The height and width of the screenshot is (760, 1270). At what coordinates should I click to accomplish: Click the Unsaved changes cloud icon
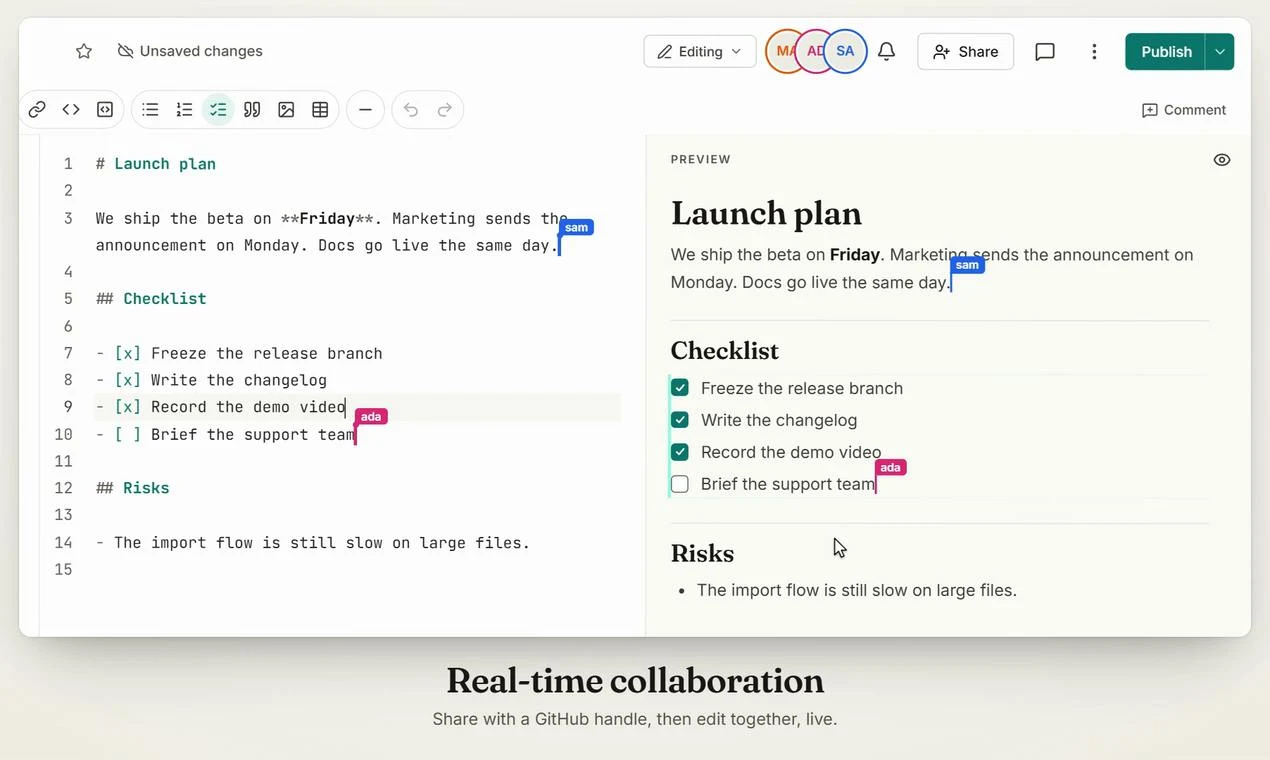(125, 51)
